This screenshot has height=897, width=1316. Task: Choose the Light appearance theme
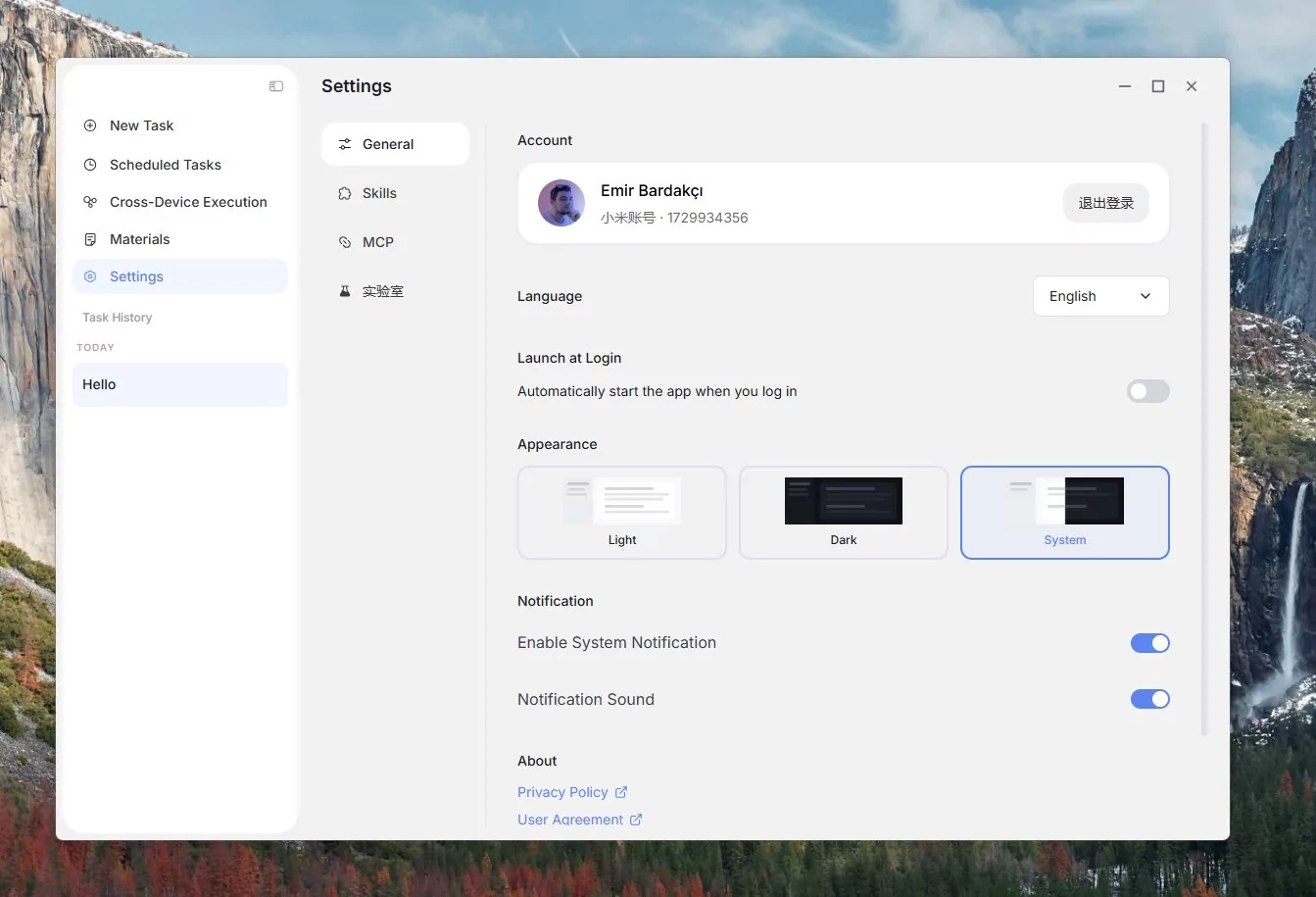pyautogui.click(x=621, y=513)
